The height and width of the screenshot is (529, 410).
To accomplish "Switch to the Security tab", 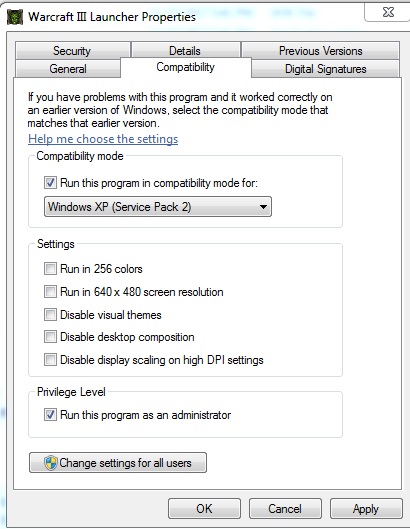I will pyautogui.click(x=72, y=51).
